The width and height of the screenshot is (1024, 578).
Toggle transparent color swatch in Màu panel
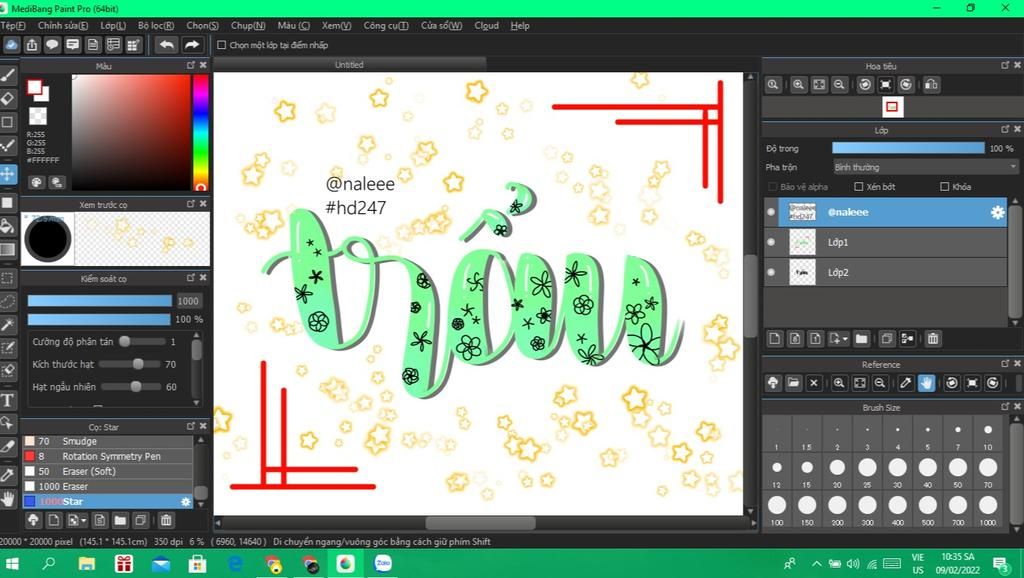point(38,116)
